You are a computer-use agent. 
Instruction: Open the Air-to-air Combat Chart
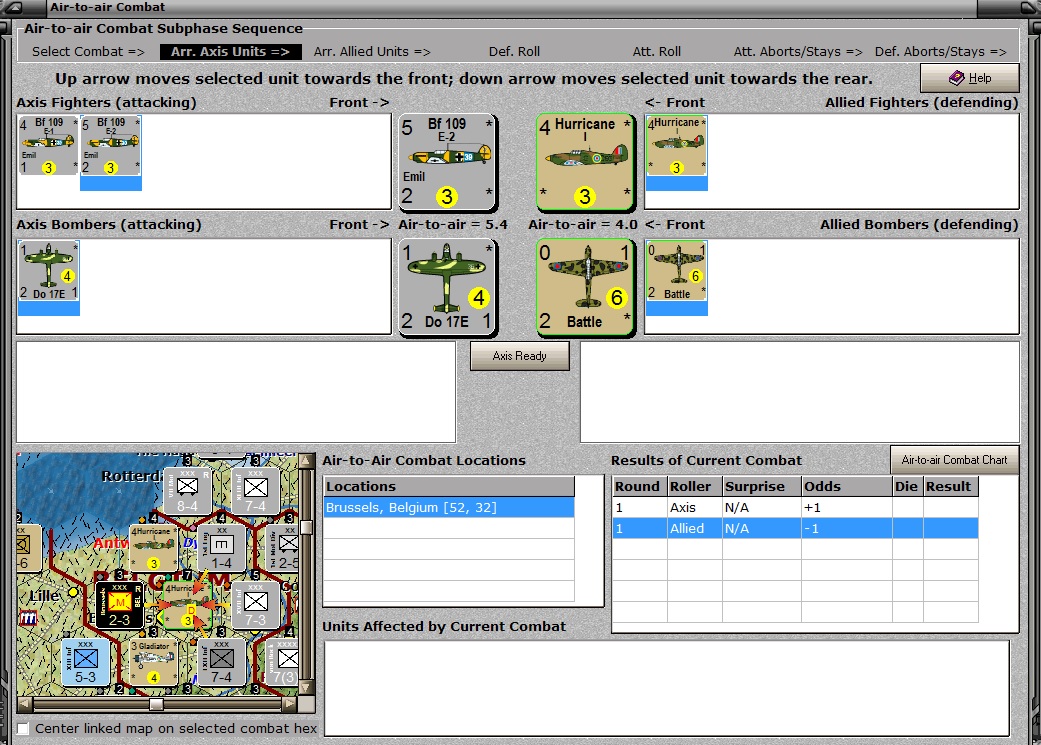pos(954,459)
